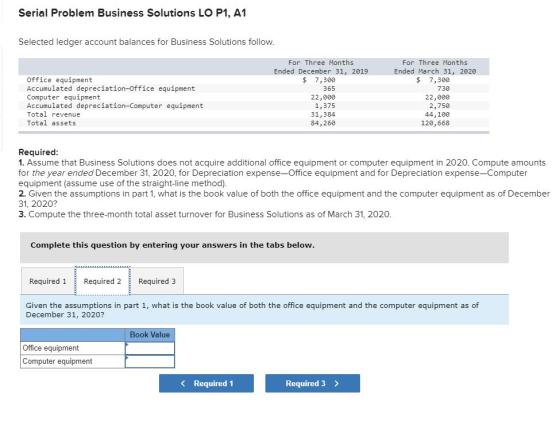Image resolution: width=560 pixels, height=427 pixels.
Task: Click the Complete this question instruction banner text
Action: pos(172,245)
